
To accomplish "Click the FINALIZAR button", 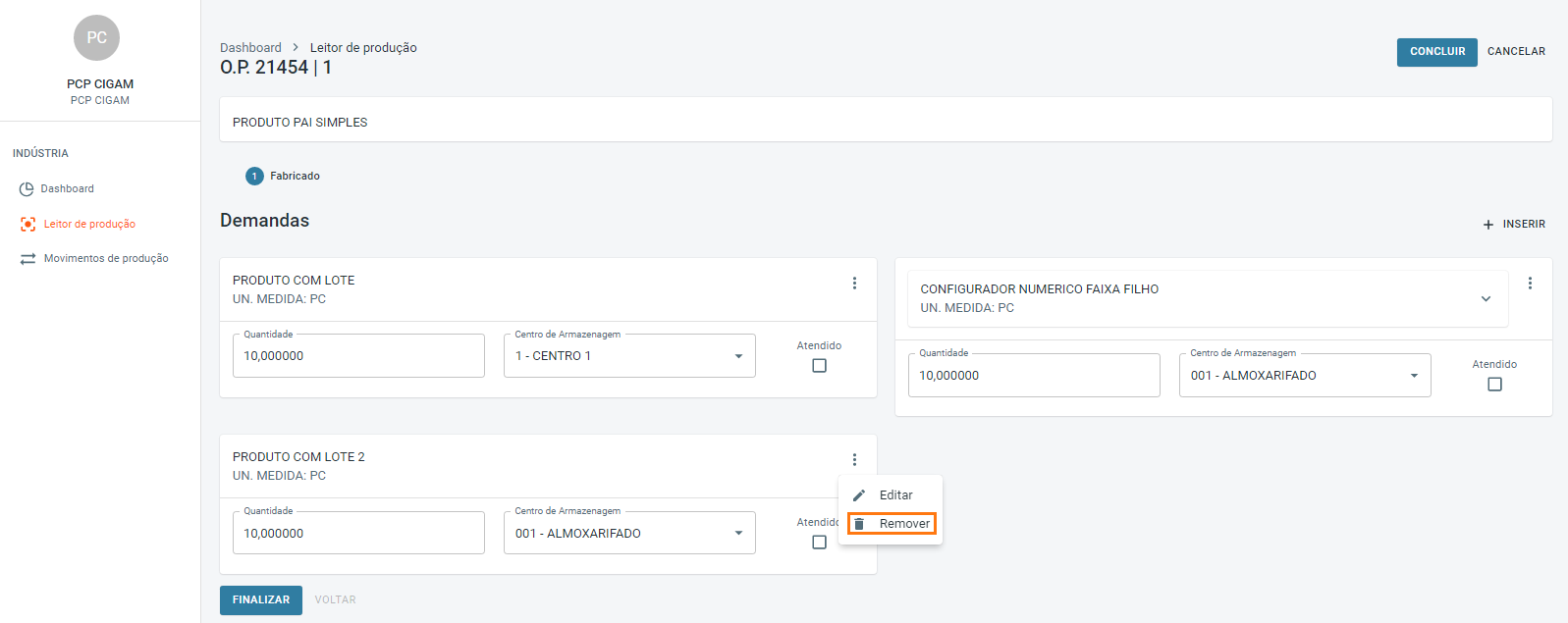I will point(261,600).
